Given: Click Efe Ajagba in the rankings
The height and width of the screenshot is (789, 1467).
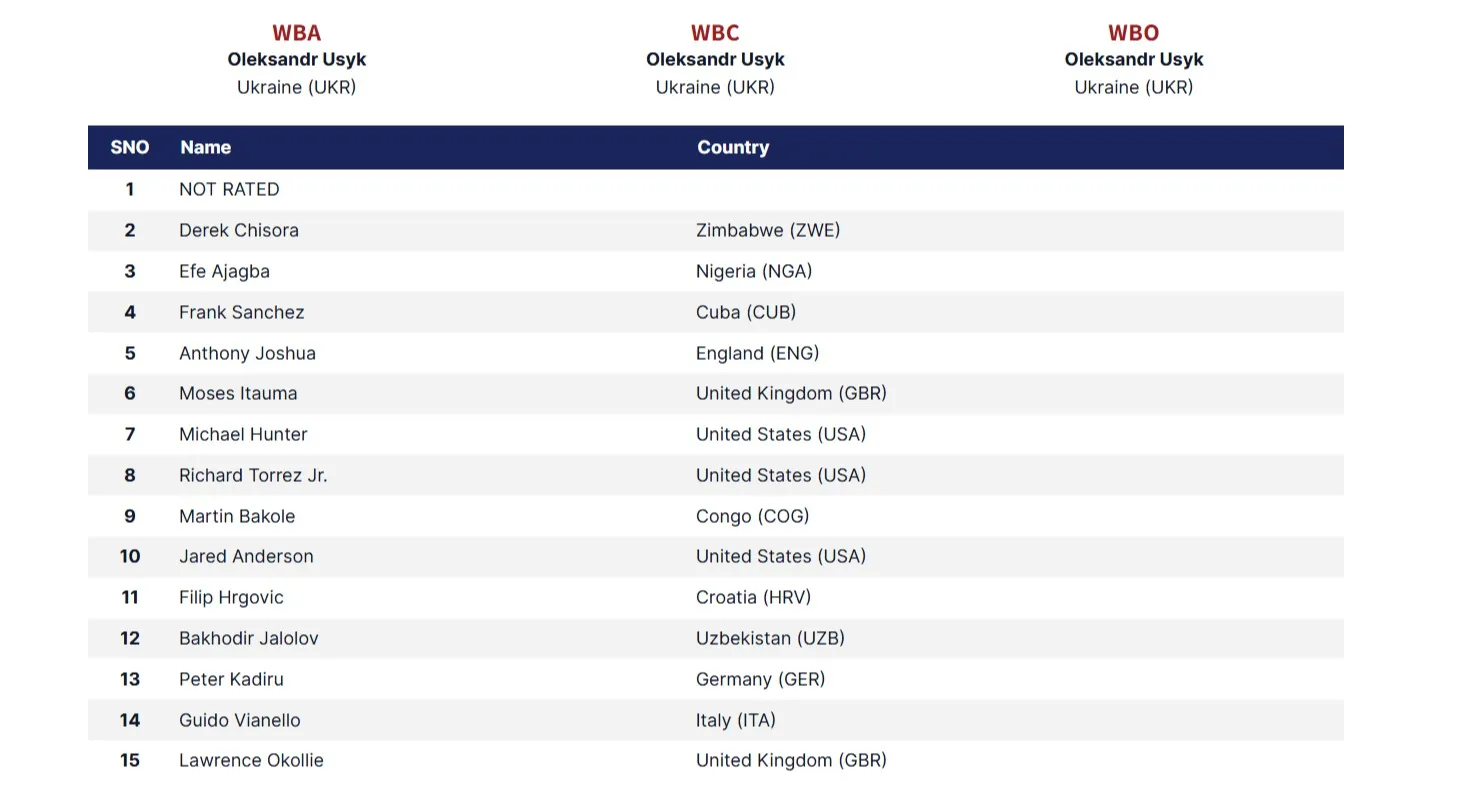Looking at the screenshot, I should (224, 271).
